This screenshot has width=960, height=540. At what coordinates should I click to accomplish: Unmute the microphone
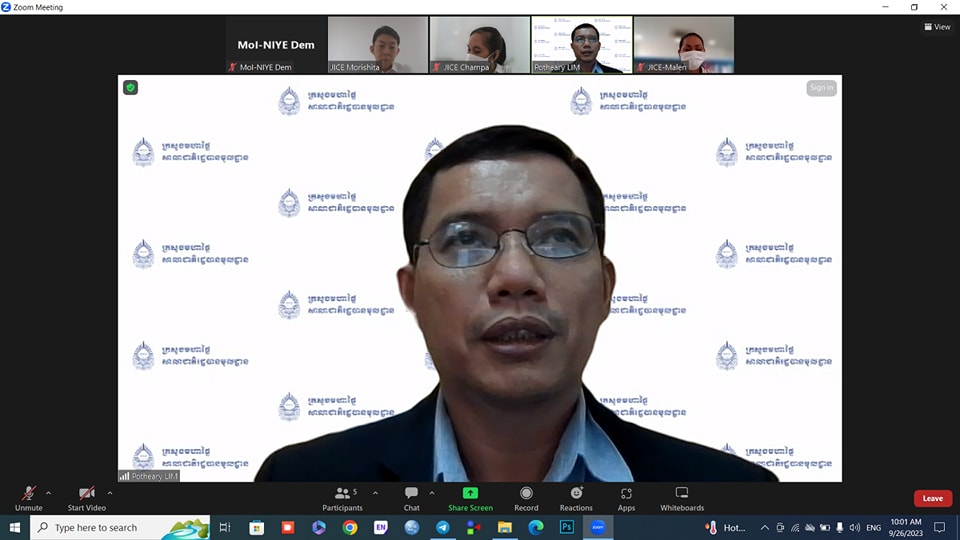pos(28,498)
